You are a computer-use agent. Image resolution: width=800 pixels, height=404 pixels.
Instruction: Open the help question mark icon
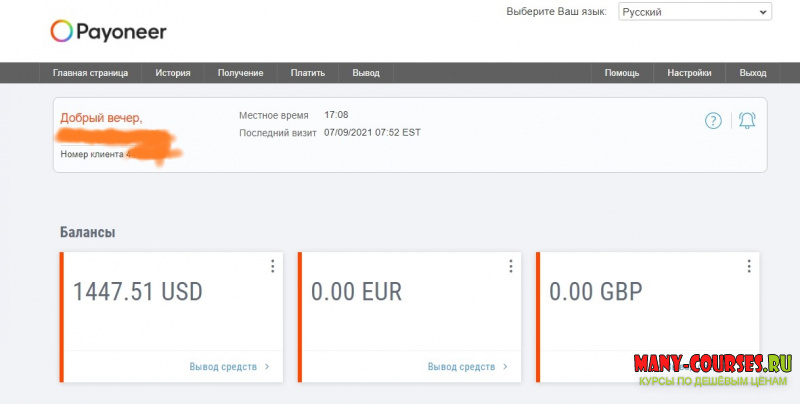pyautogui.click(x=713, y=121)
